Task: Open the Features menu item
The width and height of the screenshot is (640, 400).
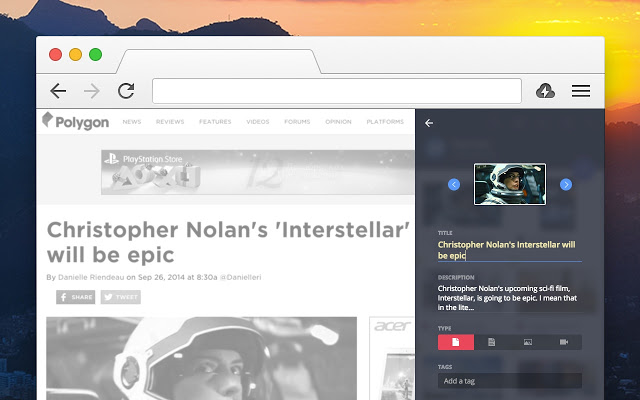Action: point(215,122)
